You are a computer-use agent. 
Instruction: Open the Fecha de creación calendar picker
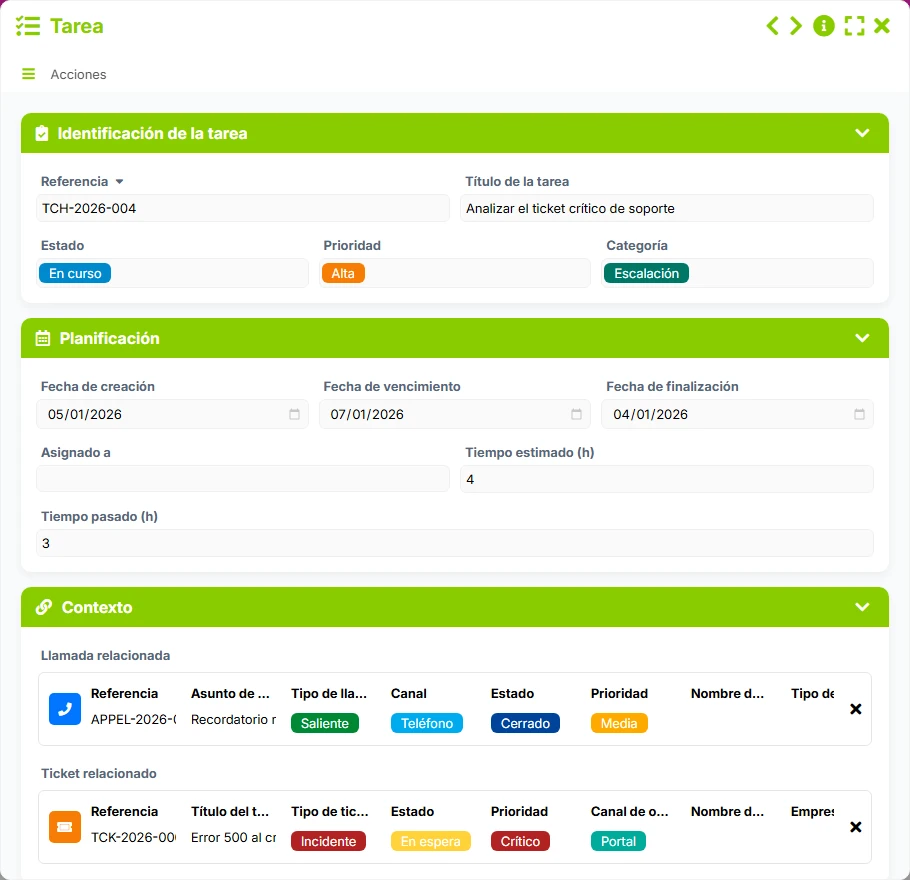point(294,414)
